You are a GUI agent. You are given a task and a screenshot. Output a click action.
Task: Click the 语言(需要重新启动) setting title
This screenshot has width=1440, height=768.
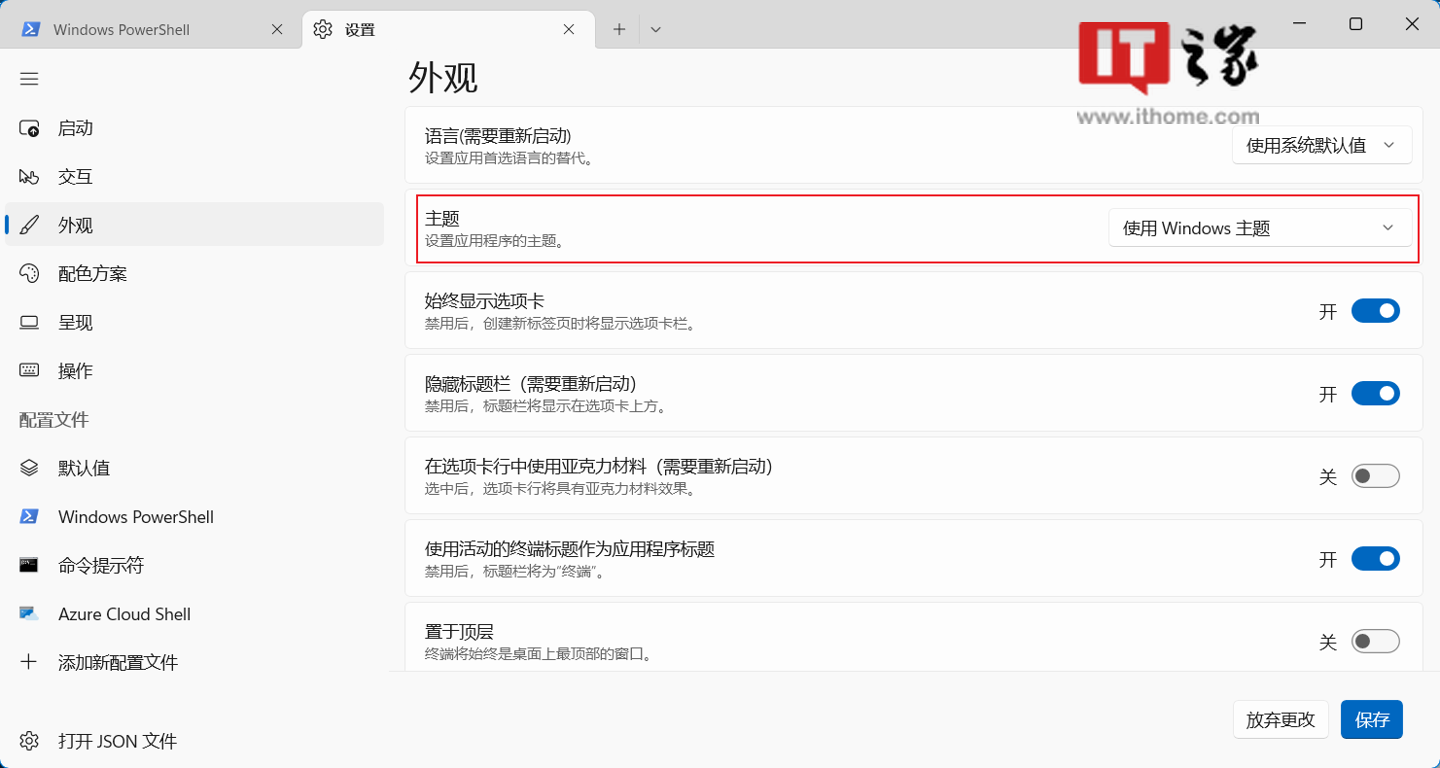tap(498, 136)
